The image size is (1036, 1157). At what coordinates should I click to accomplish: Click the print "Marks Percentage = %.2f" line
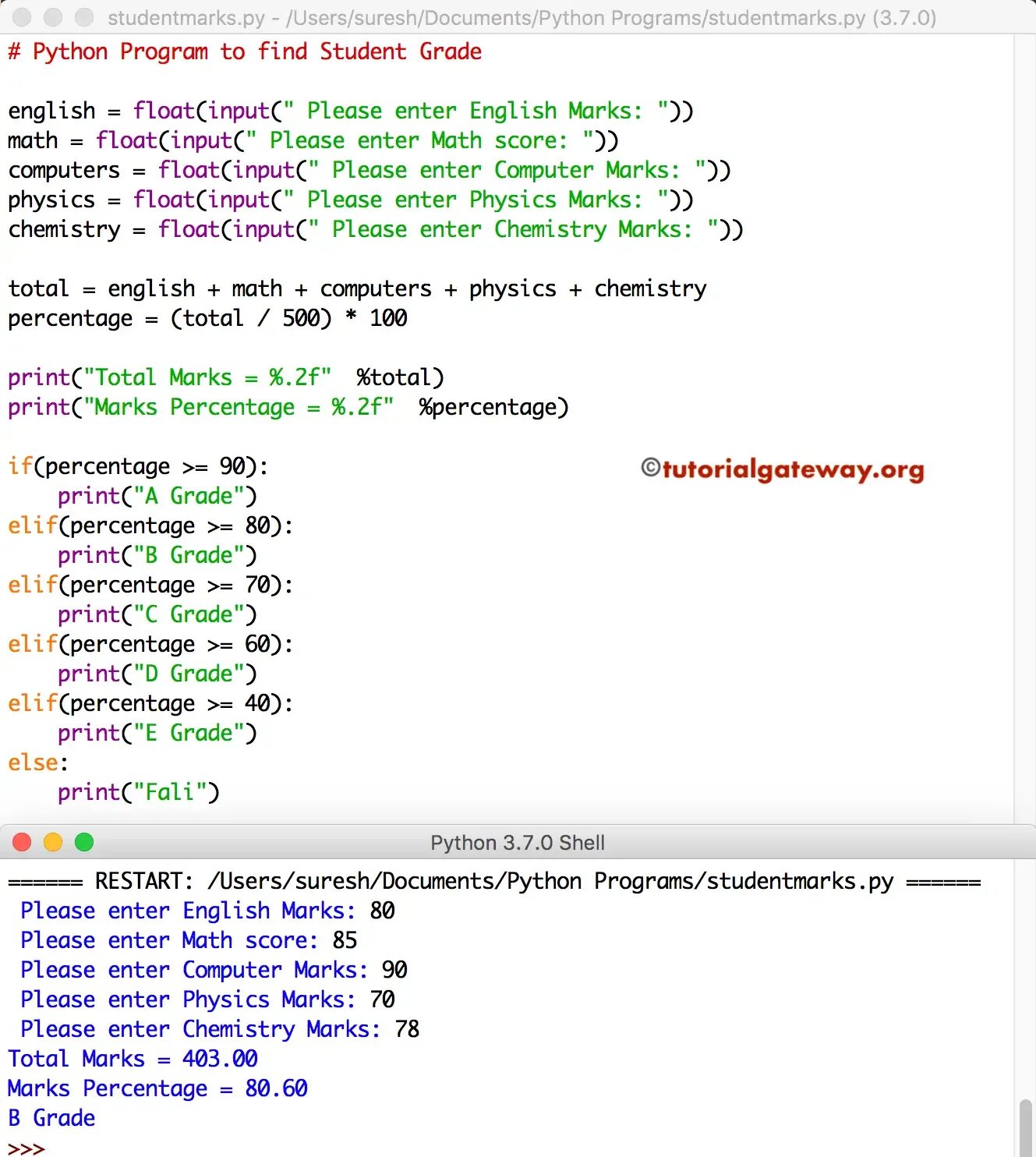288,407
